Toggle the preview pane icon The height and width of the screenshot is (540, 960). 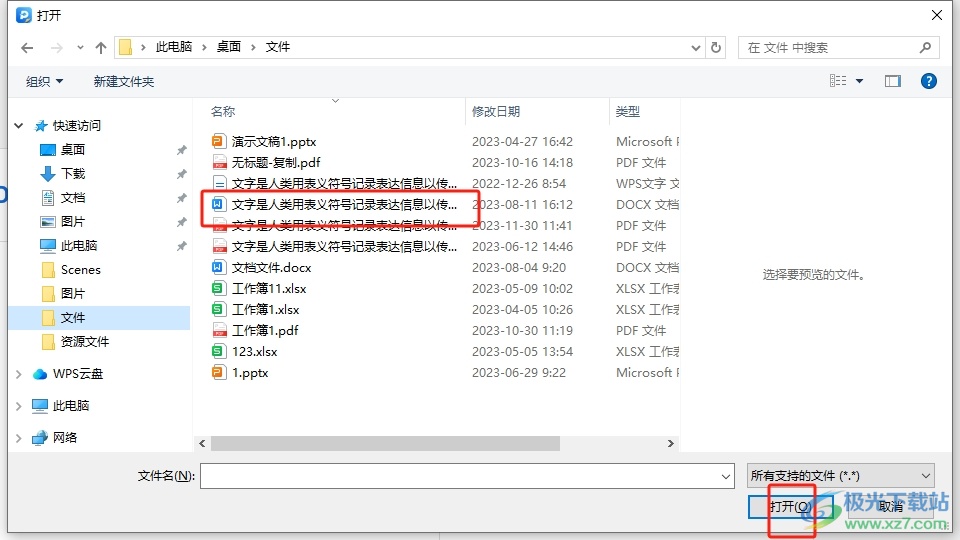(893, 81)
